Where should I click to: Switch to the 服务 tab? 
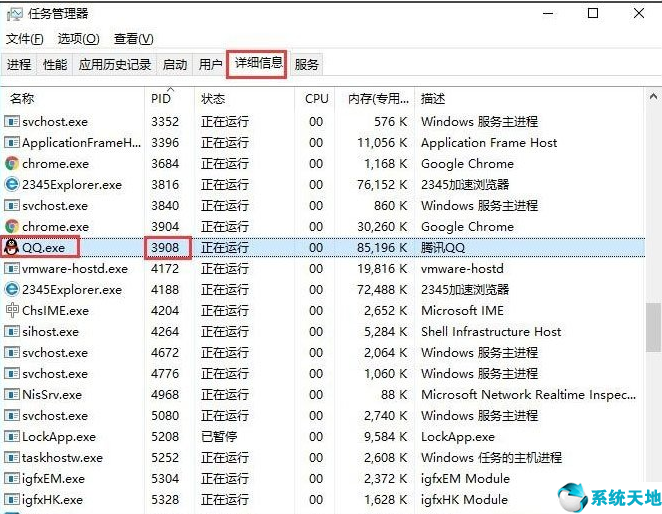pos(307,65)
